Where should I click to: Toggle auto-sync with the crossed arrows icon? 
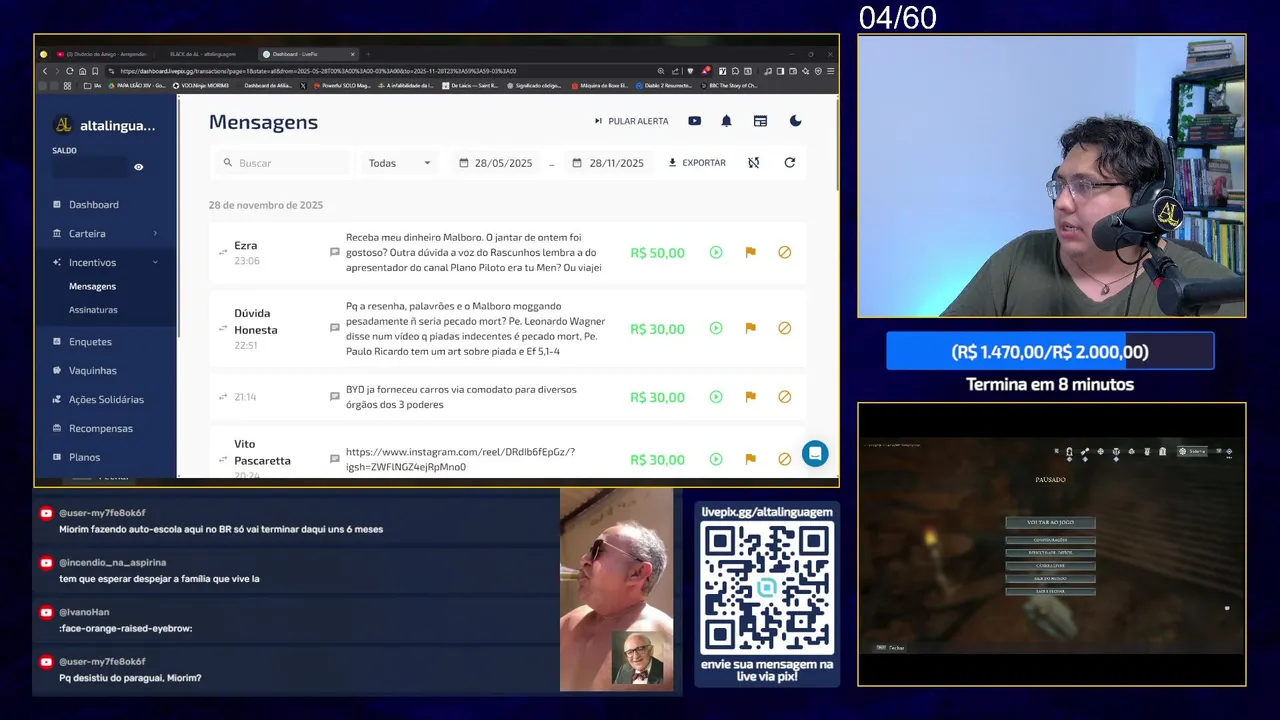click(x=754, y=163)
